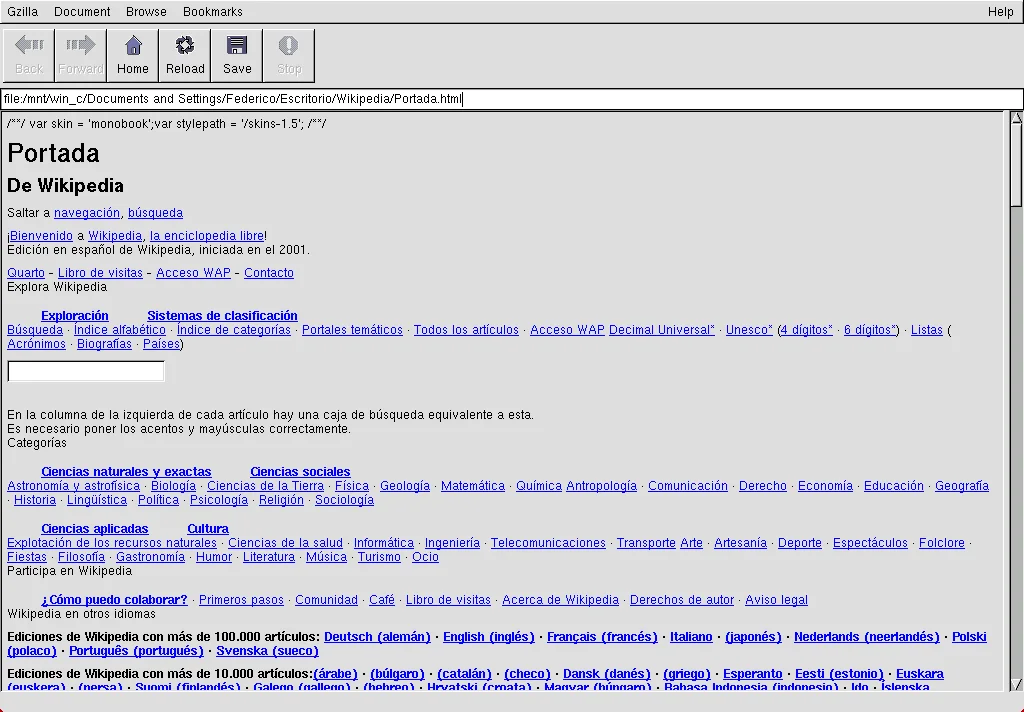Open the Biografías link
1024x712 pixels.
[x=104, y=344]
